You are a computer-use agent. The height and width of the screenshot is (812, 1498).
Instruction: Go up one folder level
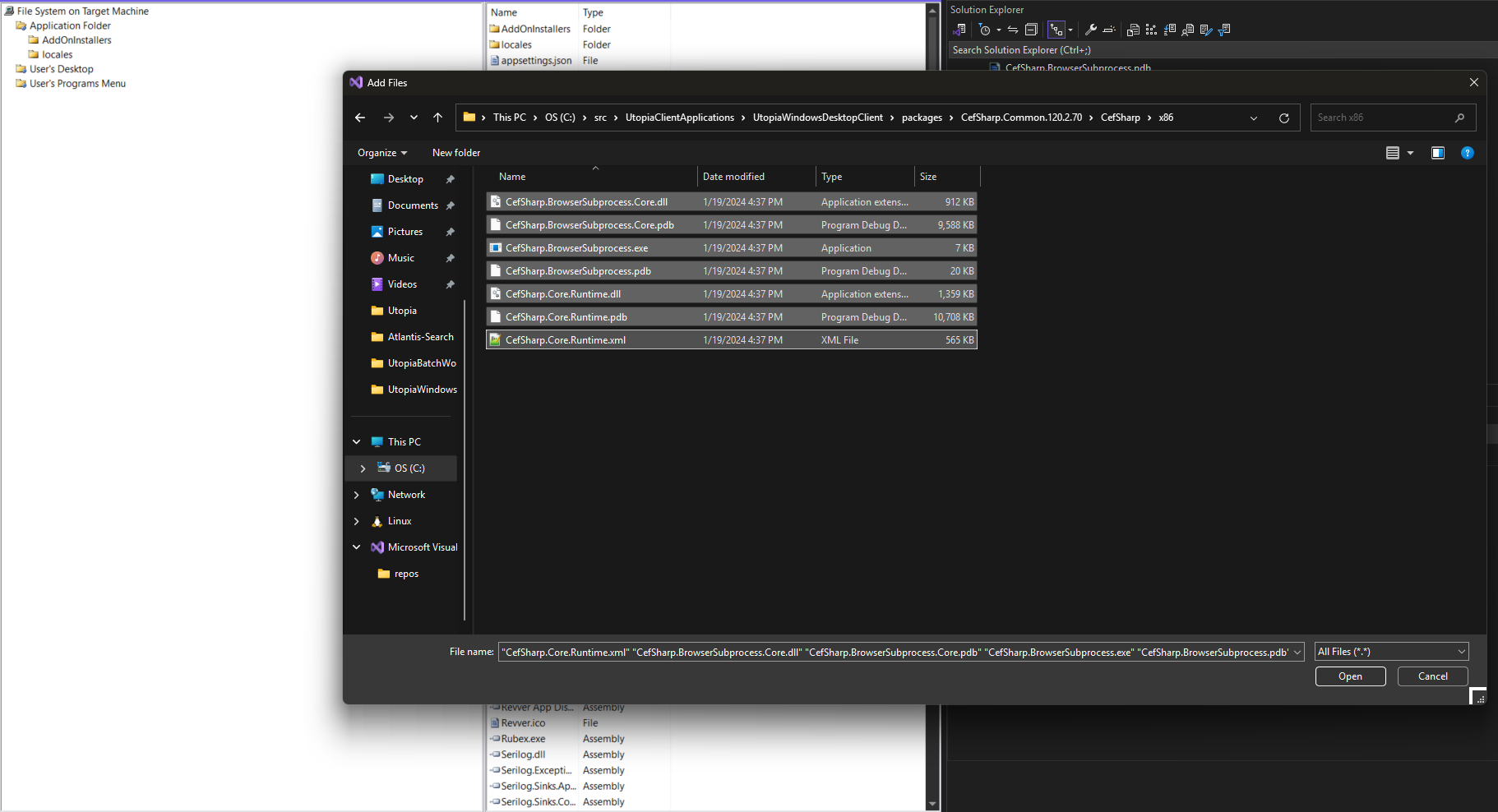pyautogui.click(x=437, y=118)
